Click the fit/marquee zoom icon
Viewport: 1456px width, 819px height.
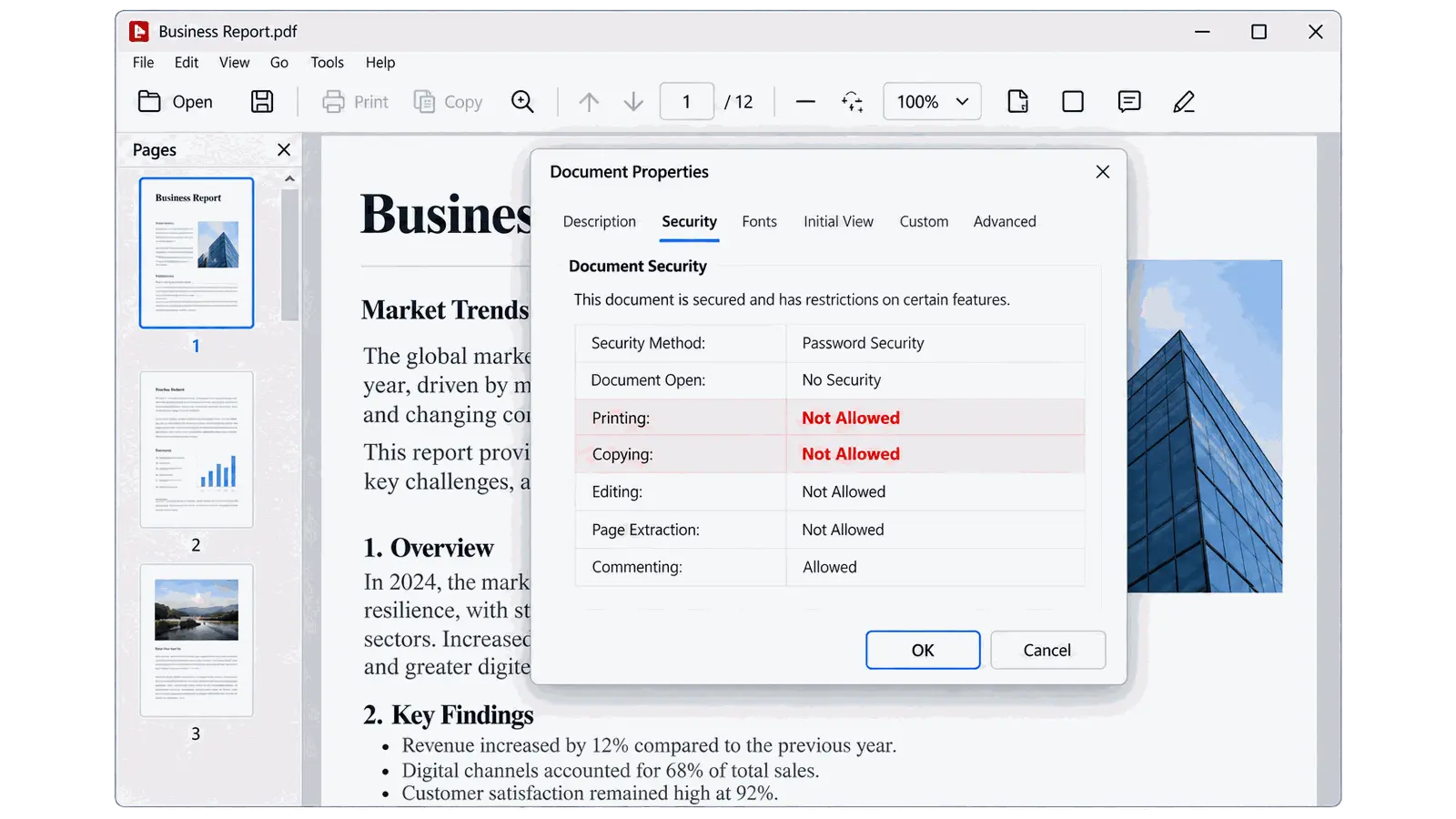tap(853, 102)
